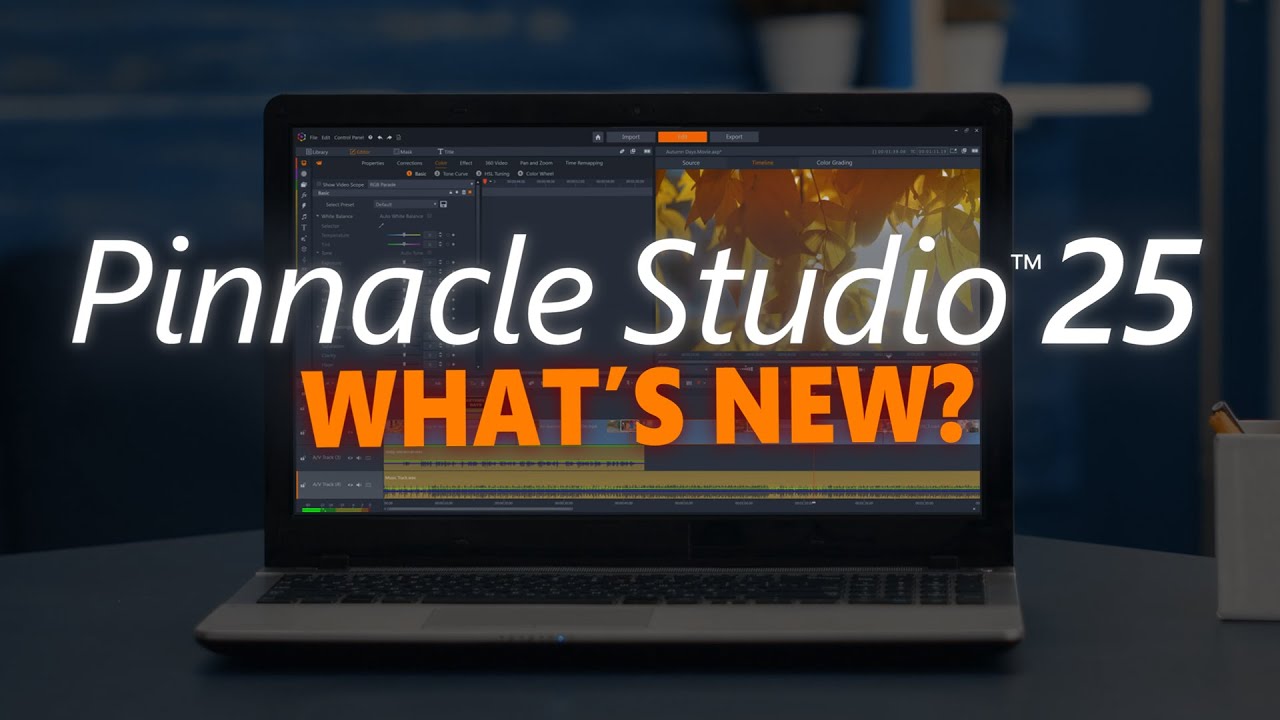Choose the Tone Curve color mode
Viewport: 1280px width, 720px height.
click(450, 174)
